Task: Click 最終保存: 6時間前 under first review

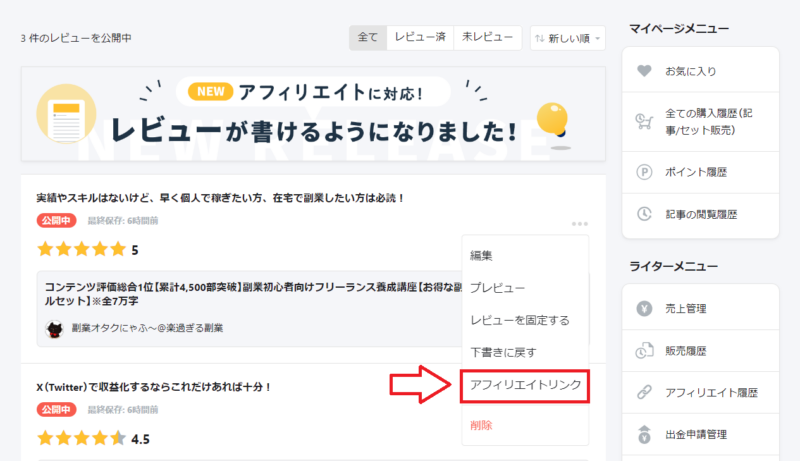Action: 123,221
